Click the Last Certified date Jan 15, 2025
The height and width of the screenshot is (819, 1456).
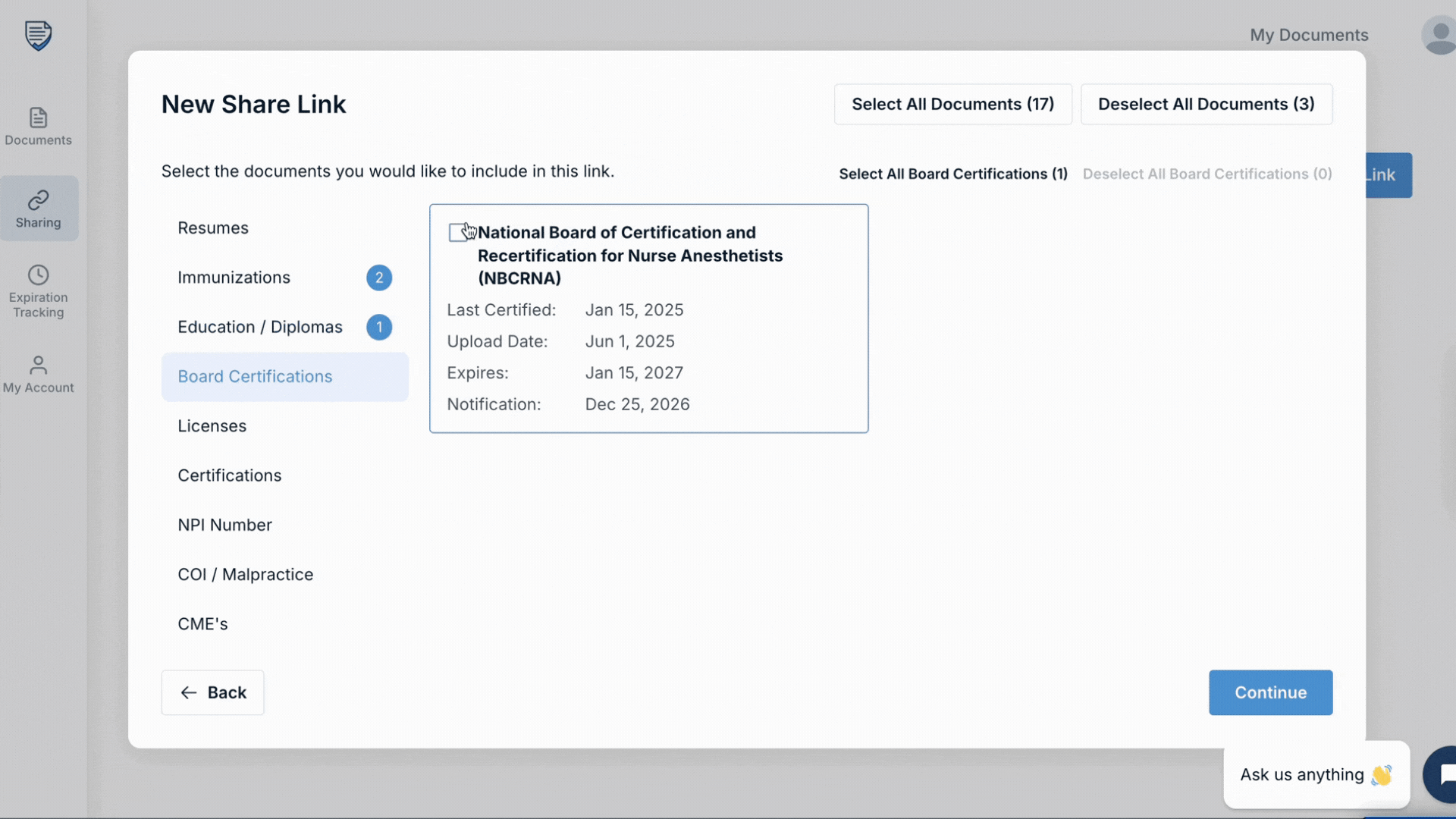coord(634,310)
